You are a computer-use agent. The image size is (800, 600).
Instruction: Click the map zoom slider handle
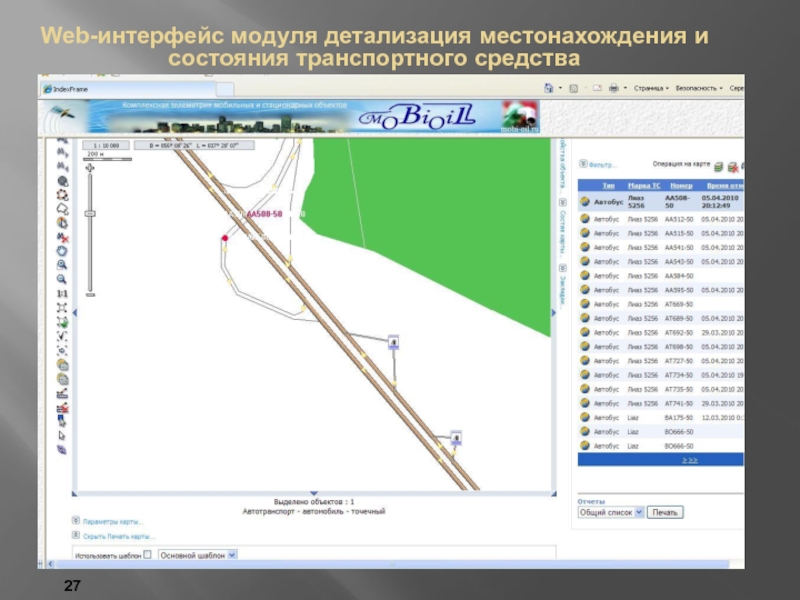coord(90,213)
